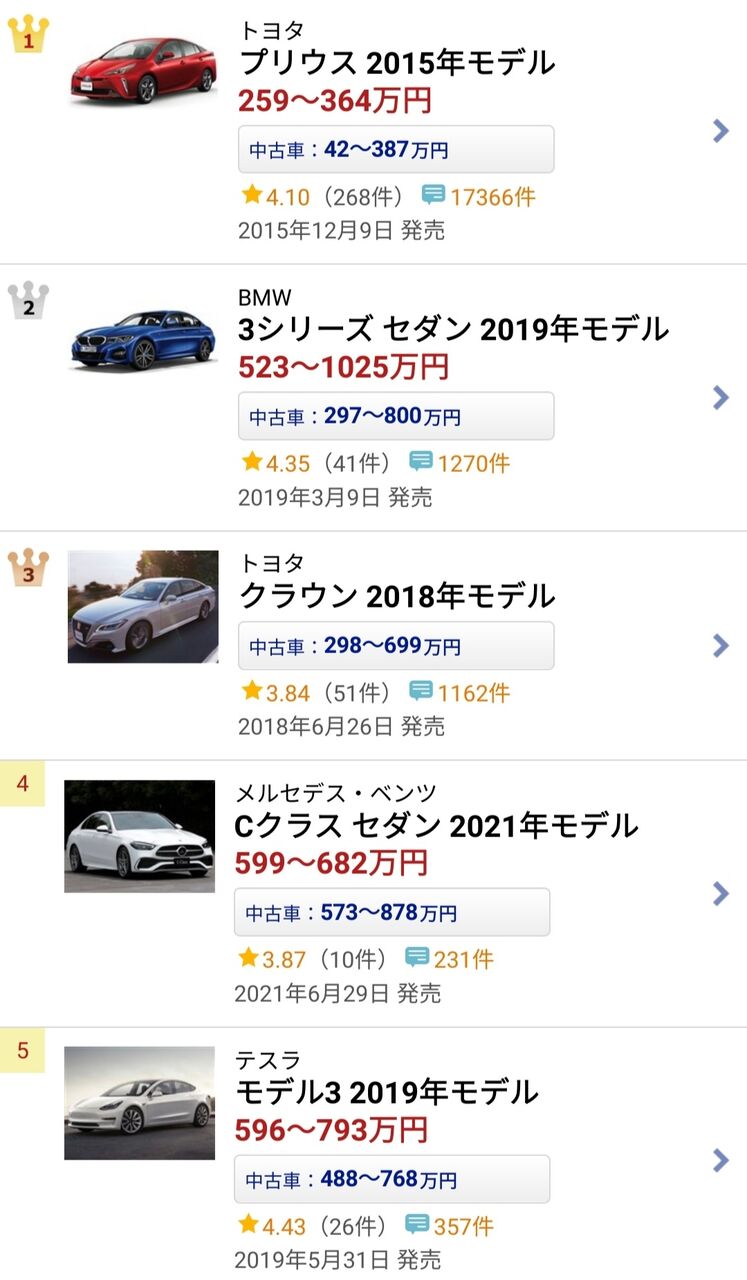The image size is (747, 1280).
Task: Open BMW used car prices 297〜800万円
Action: click(x=396, y=416)
